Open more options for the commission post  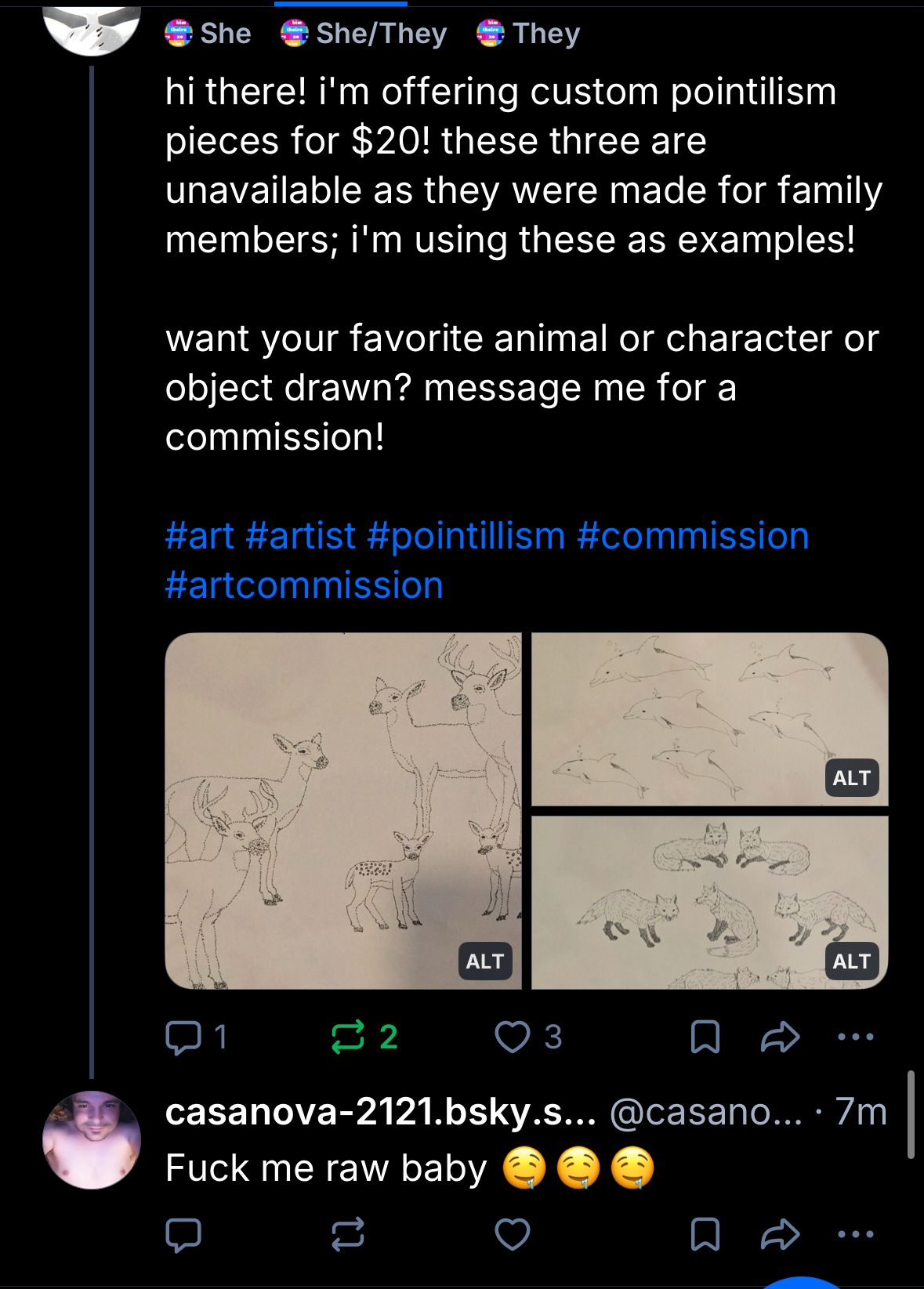click(855, 1037)
